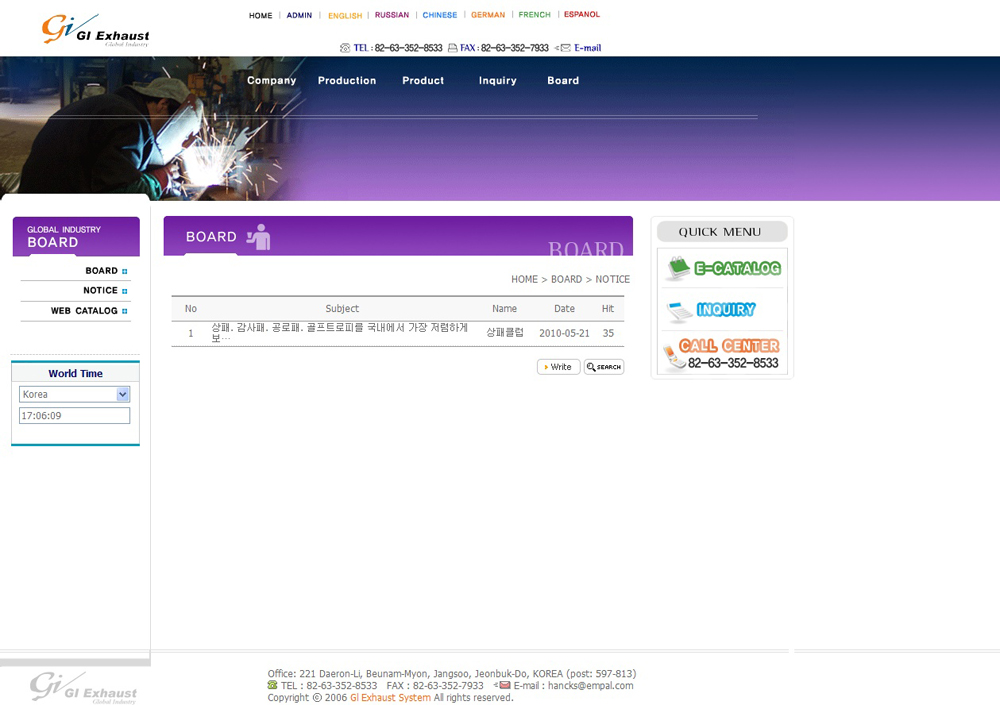Click the world time display field
The width and height of the screenshot is (1000, 705).
[x=74, y=416]
